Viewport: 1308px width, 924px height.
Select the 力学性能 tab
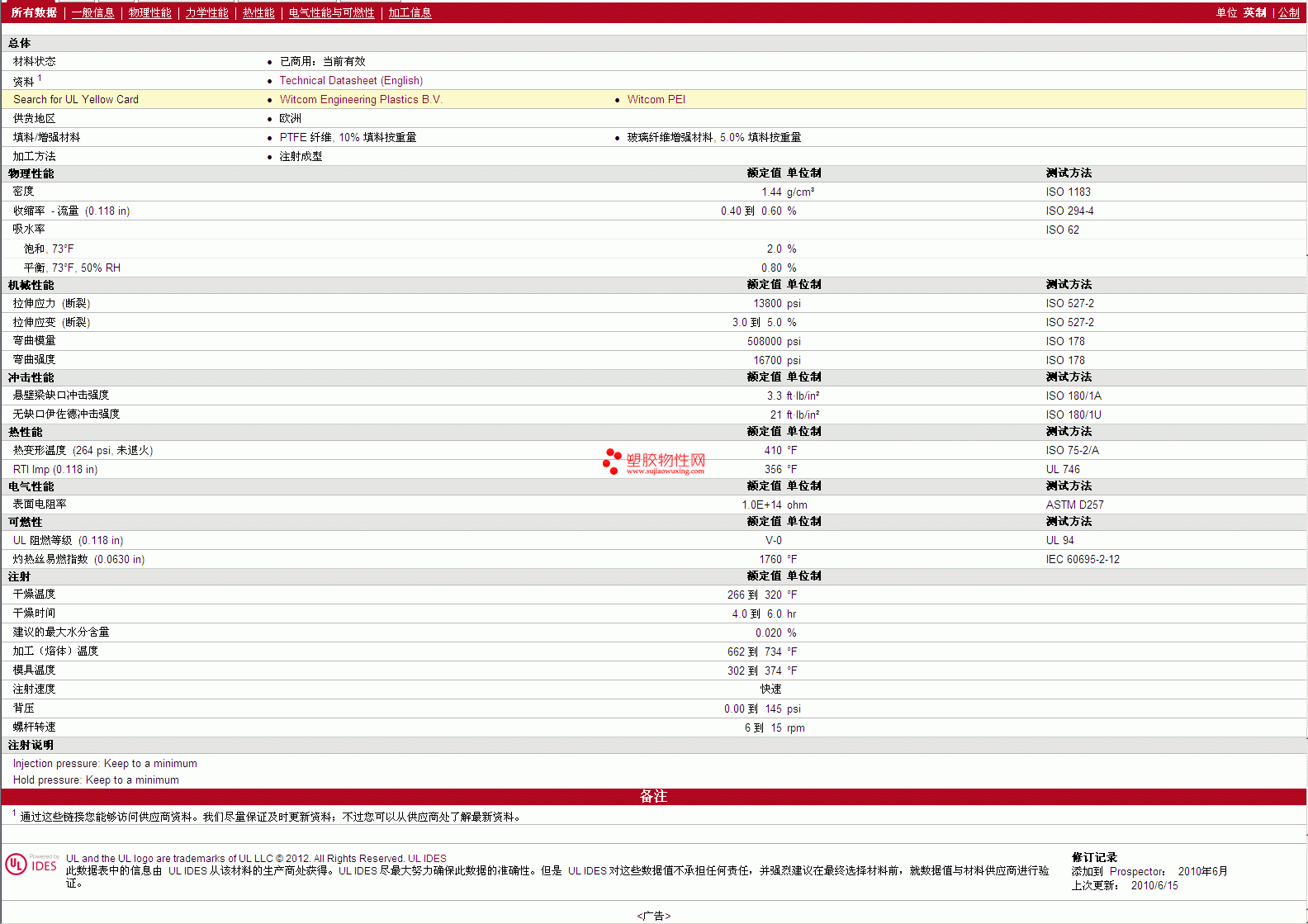pyautogui.click(x=206, y=12)
